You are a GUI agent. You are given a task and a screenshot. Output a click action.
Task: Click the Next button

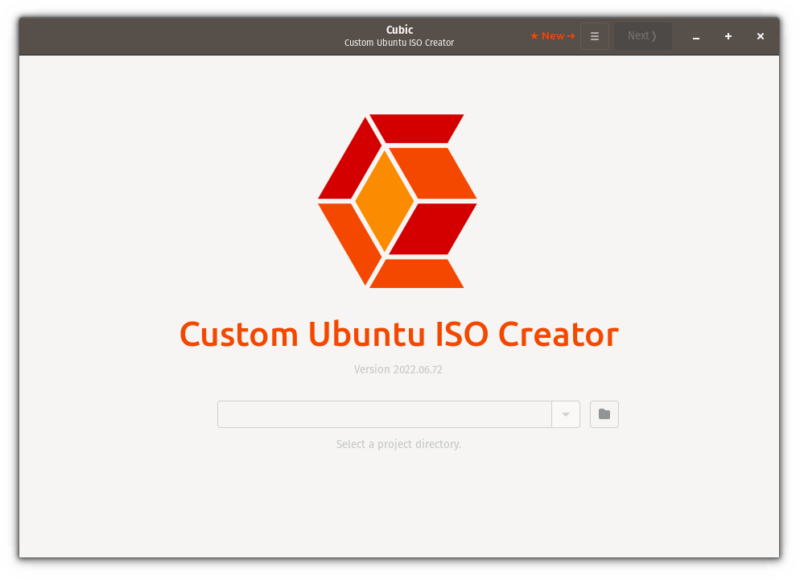coord(642,35)
